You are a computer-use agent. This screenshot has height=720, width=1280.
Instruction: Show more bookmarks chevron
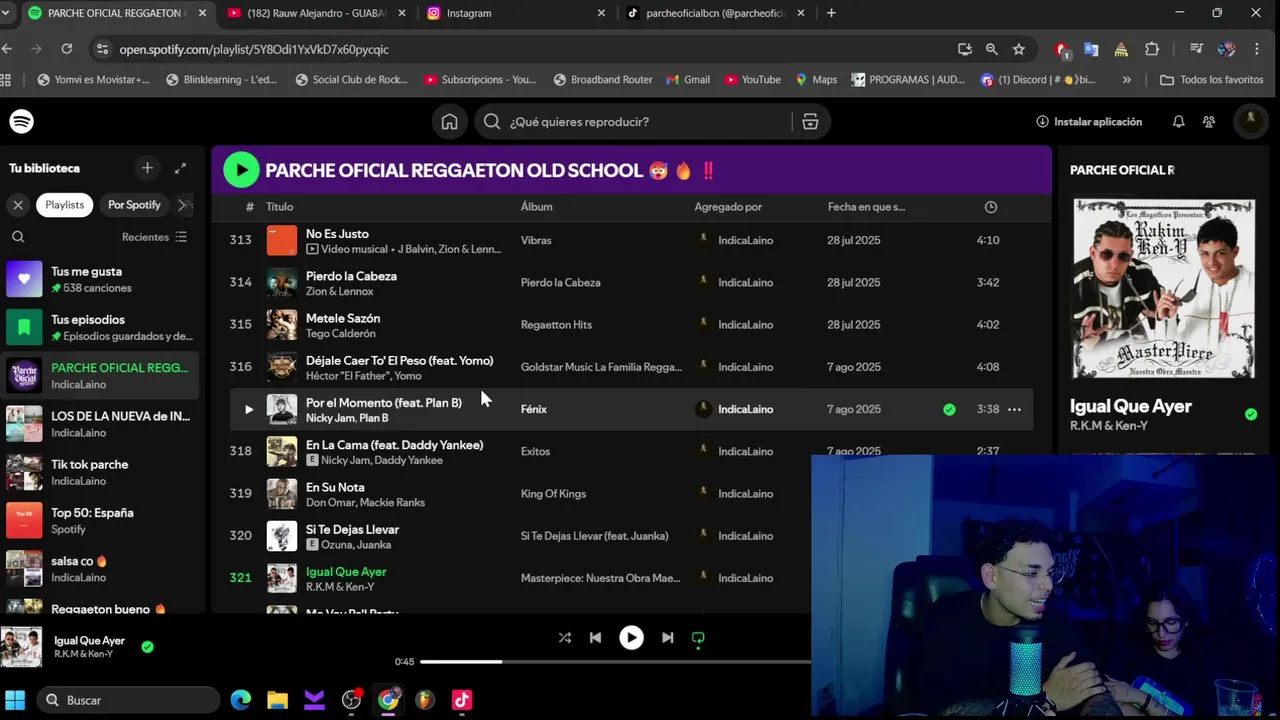pos(1127,80)
